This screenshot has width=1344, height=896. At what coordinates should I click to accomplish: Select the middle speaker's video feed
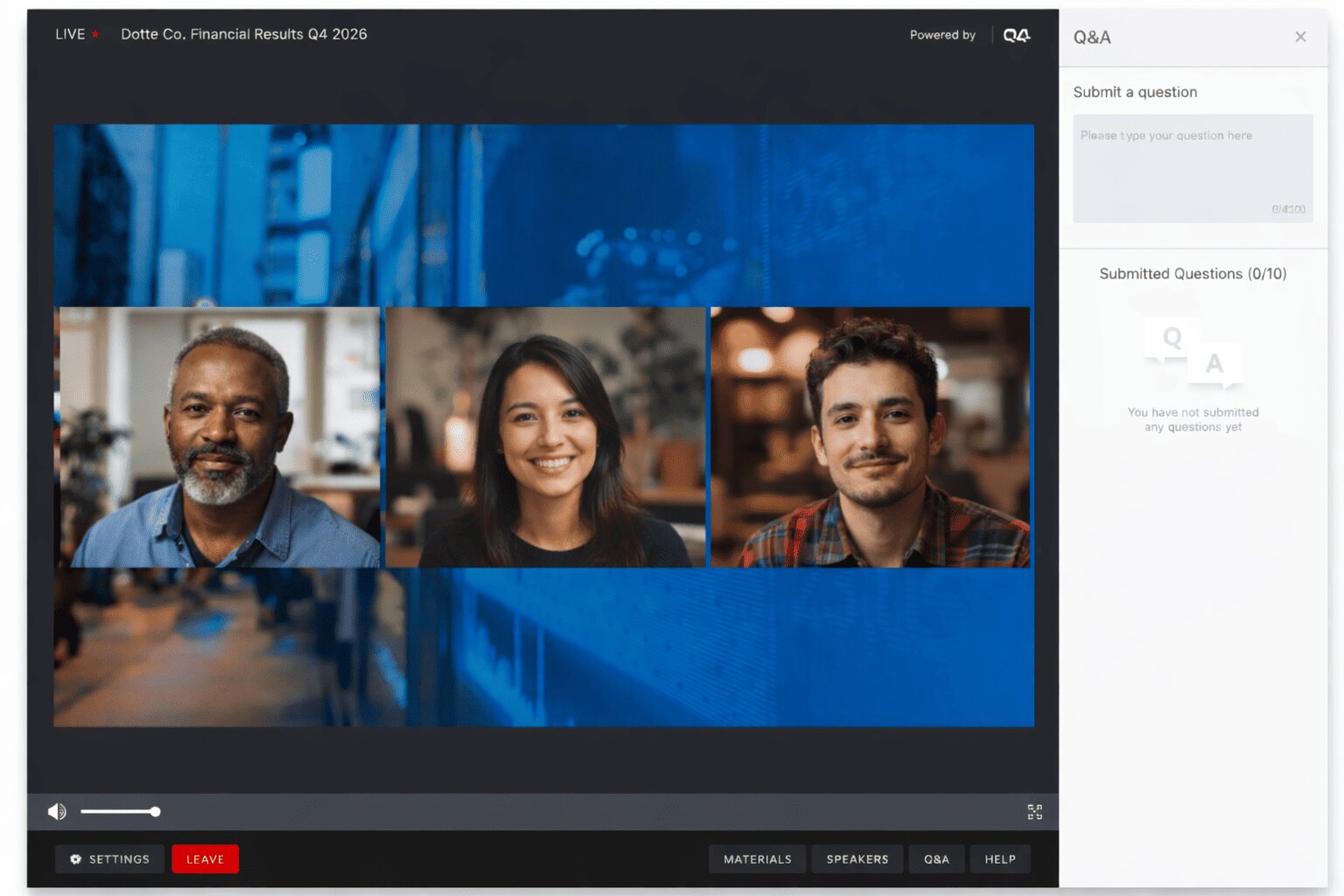click(544, 436)
